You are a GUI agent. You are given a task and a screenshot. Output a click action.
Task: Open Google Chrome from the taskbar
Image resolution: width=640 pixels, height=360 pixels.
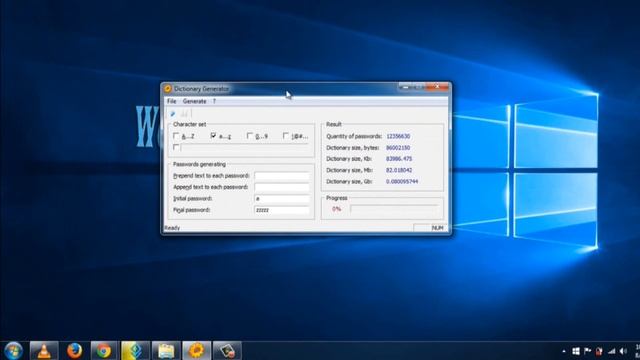(x=104, y=351)
